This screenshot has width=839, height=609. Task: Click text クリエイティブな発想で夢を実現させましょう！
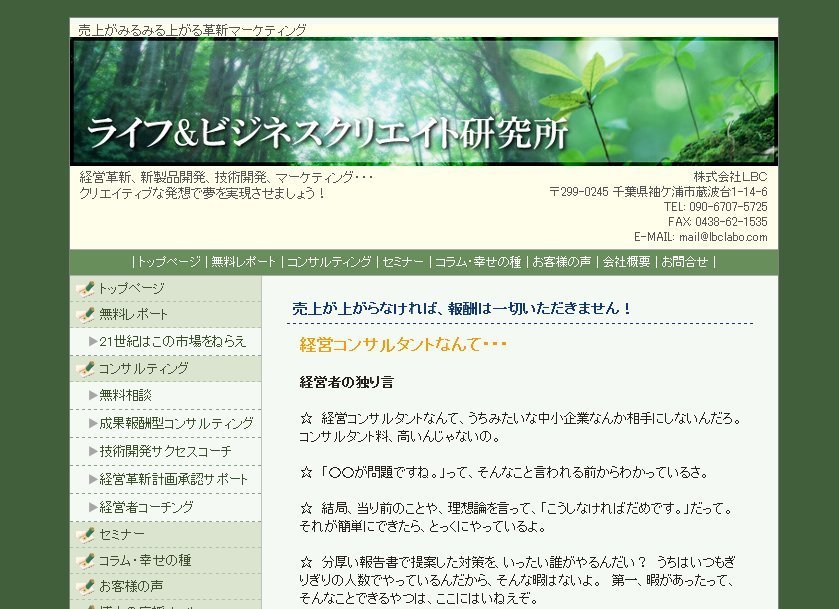point(202,193)
